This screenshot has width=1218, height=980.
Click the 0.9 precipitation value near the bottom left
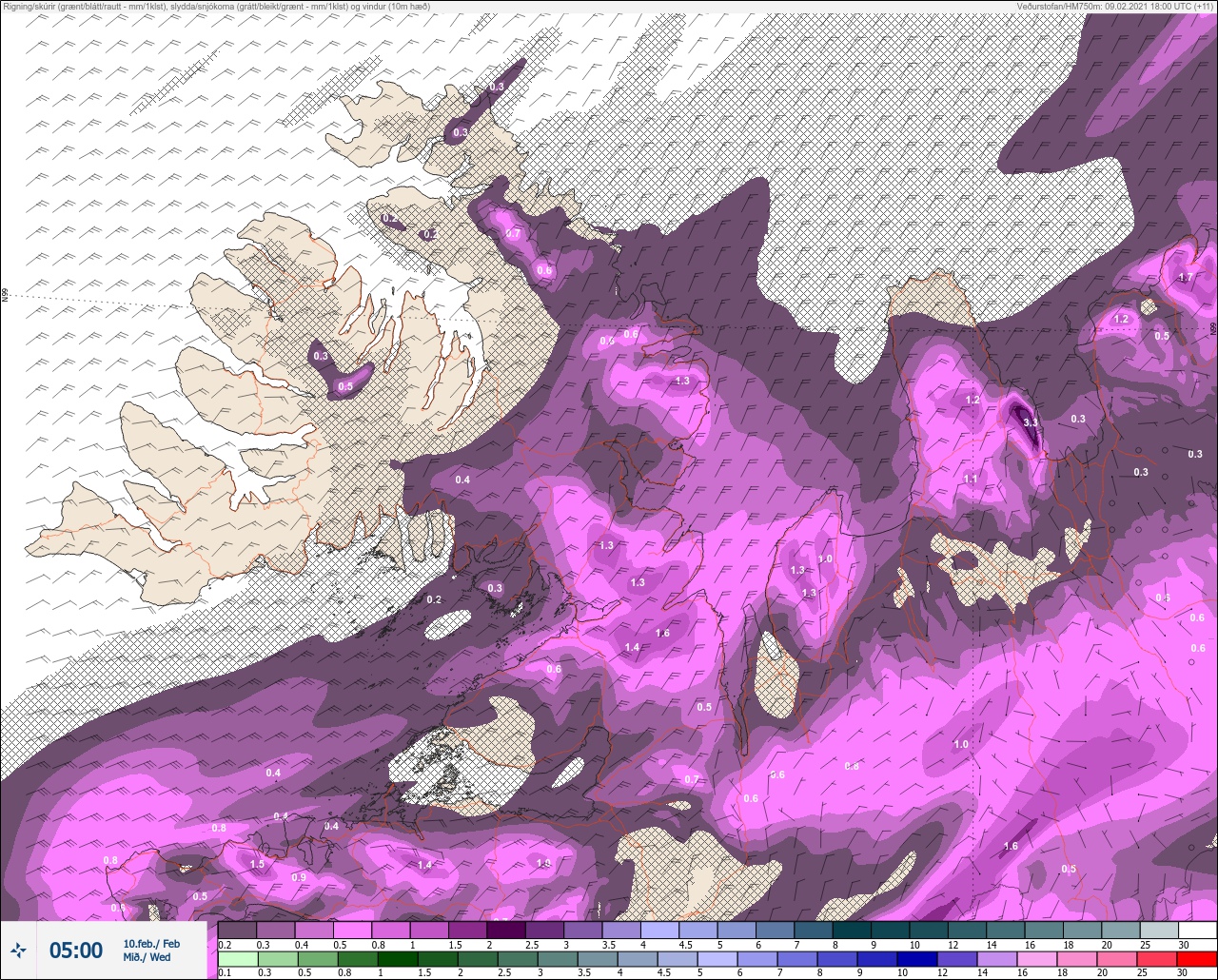[x=299, y=876]
